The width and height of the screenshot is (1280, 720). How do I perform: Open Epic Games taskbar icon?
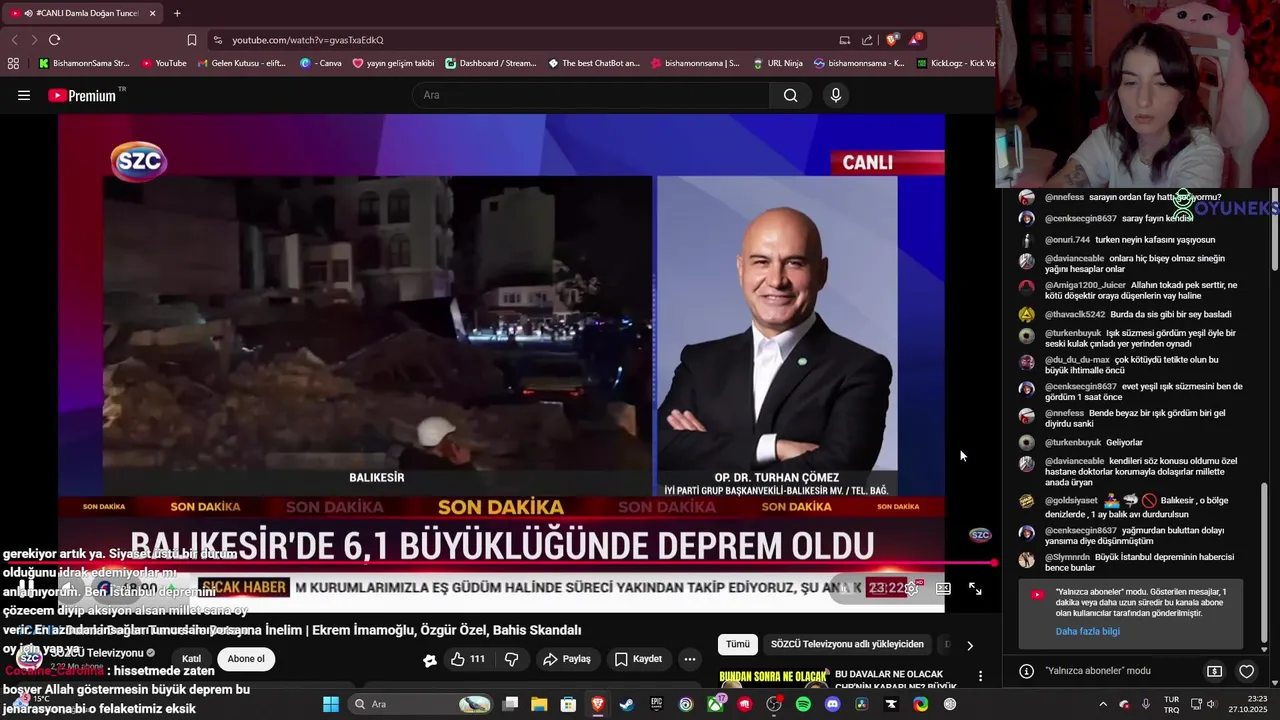(x=657, y=704)
